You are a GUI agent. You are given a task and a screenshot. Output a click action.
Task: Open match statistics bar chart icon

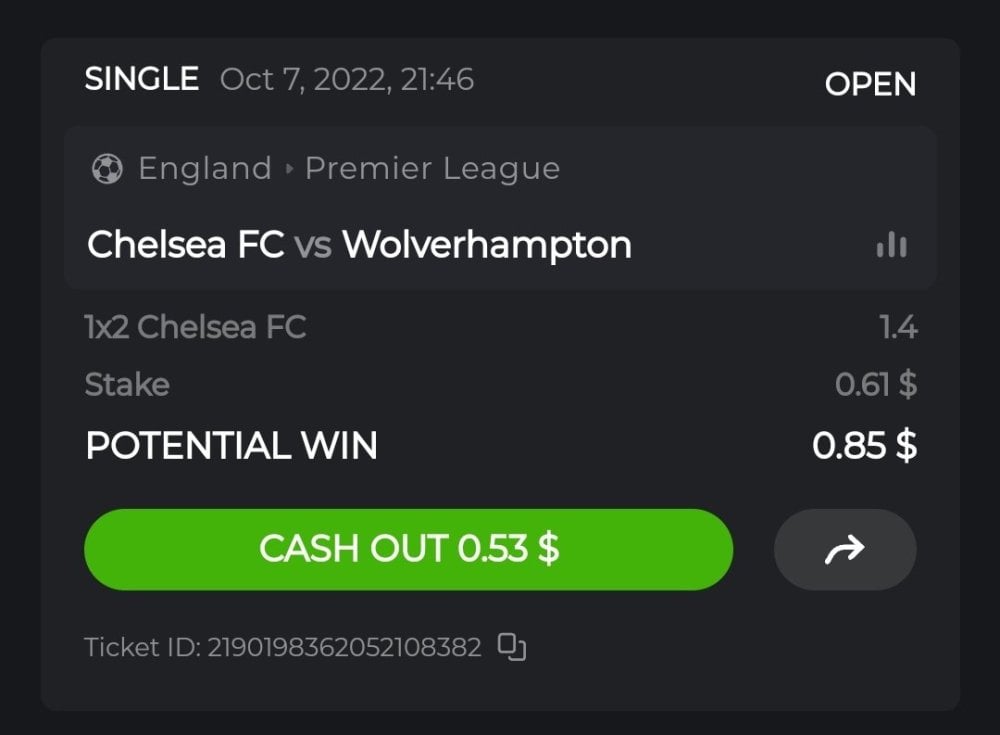click(891, 245)
